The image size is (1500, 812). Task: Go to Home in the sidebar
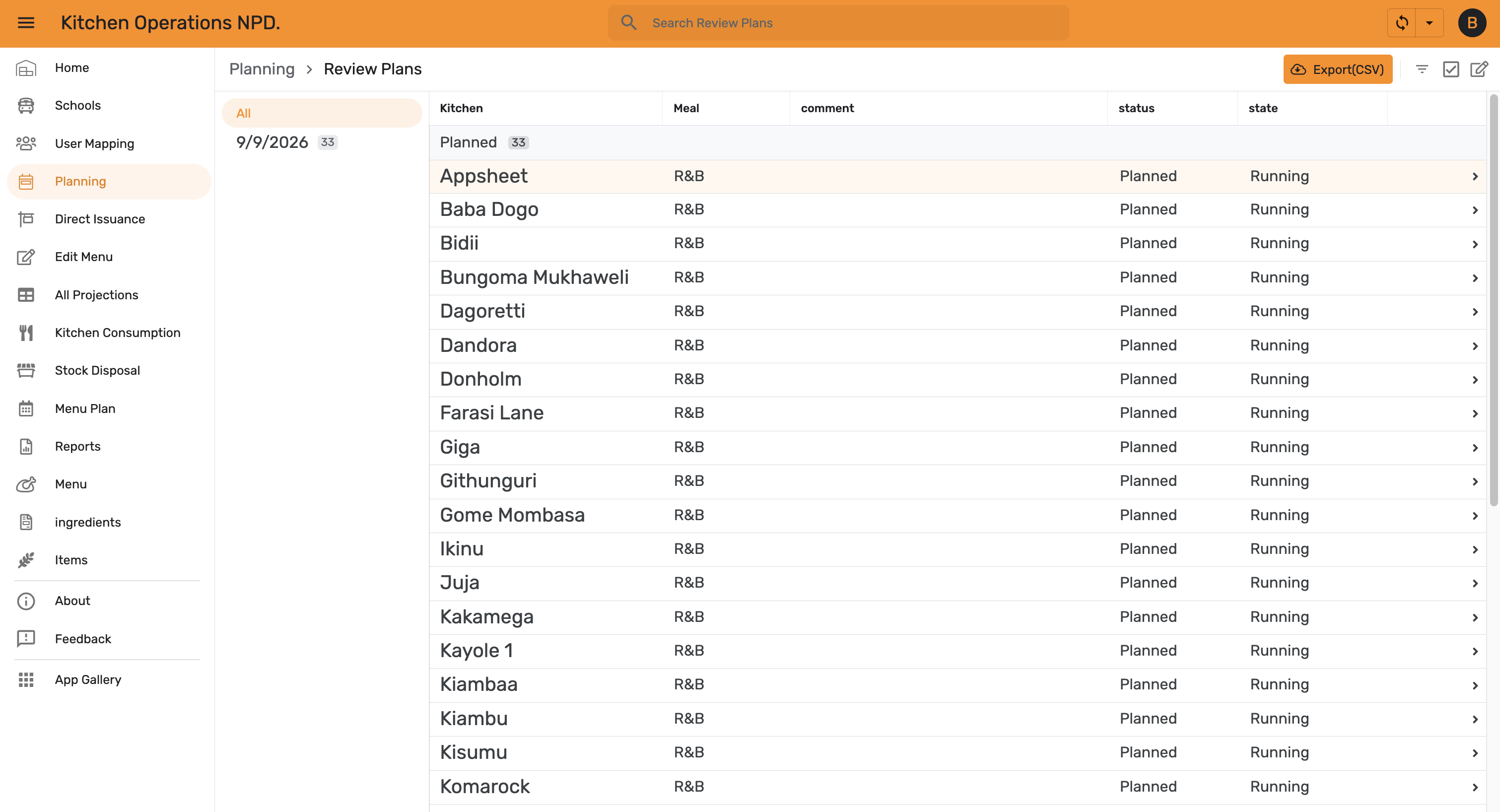pos(109,68)
